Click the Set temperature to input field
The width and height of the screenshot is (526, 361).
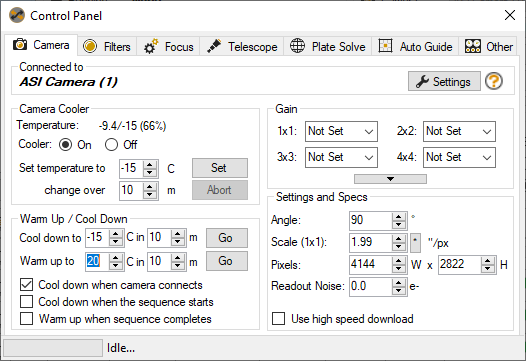point(131,168)
